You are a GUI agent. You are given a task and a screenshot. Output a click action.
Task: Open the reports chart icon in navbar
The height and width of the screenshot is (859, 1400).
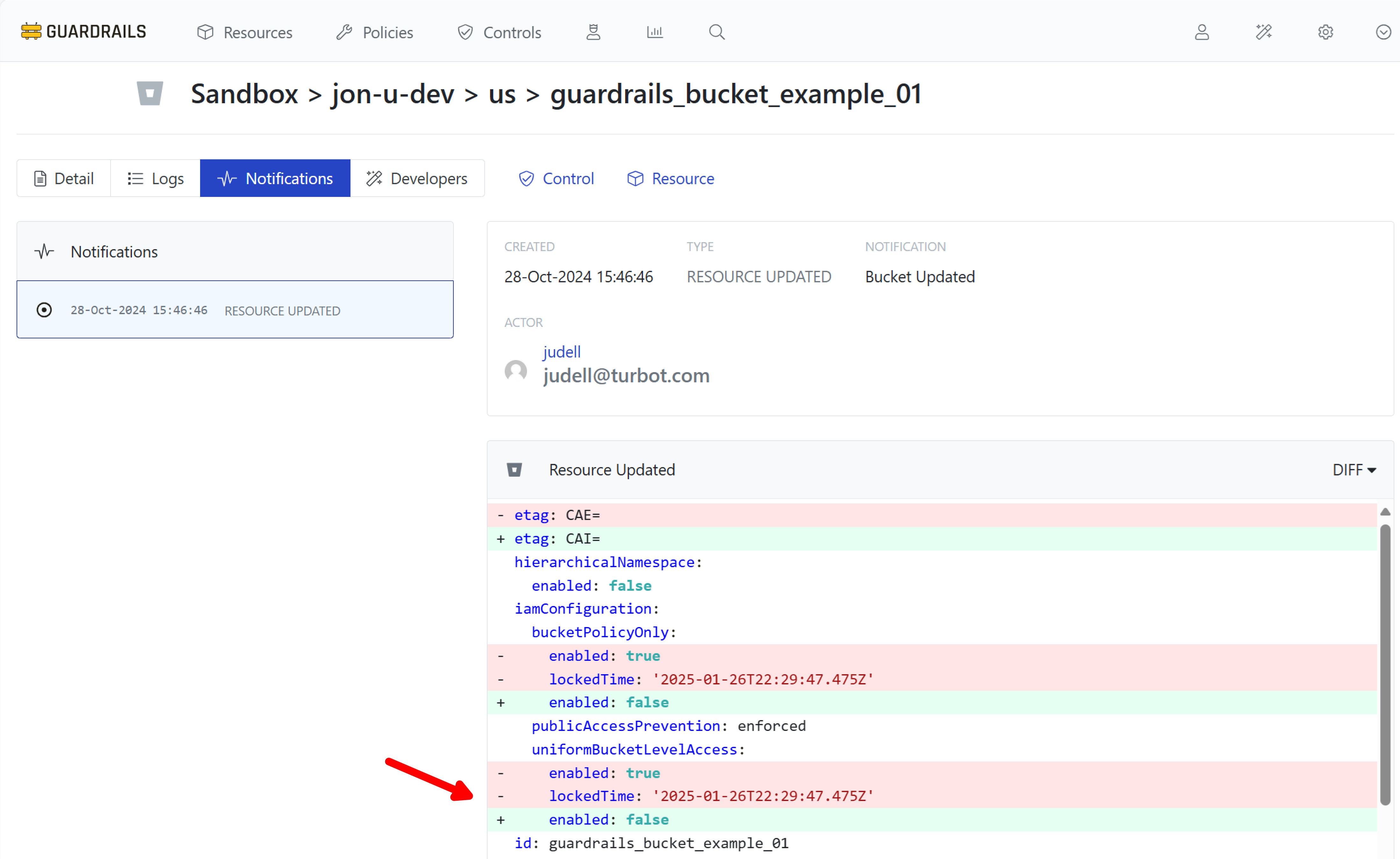tap(654, 32)
